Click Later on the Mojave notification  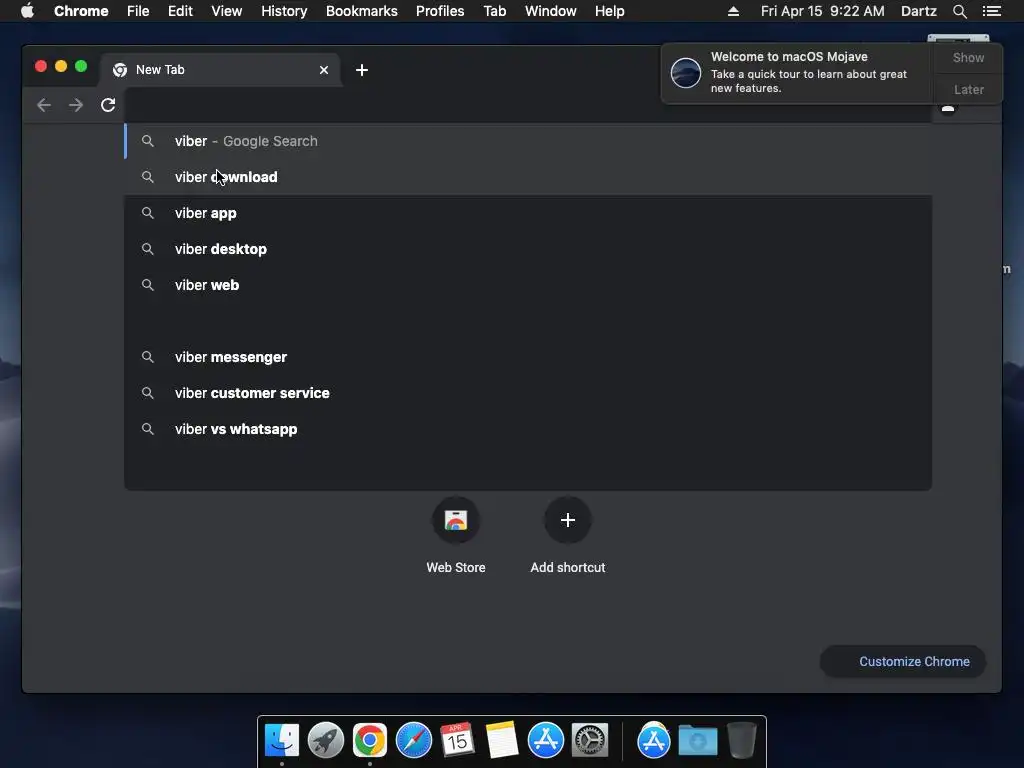pos(968,89)
